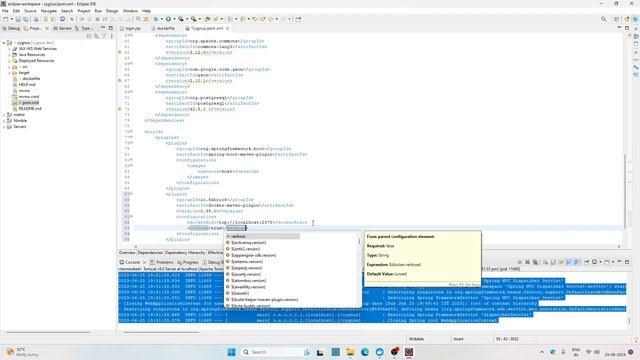Click the Save toolbar icon
The width and height of the screenshot is (640, 360).
point(18,19)
